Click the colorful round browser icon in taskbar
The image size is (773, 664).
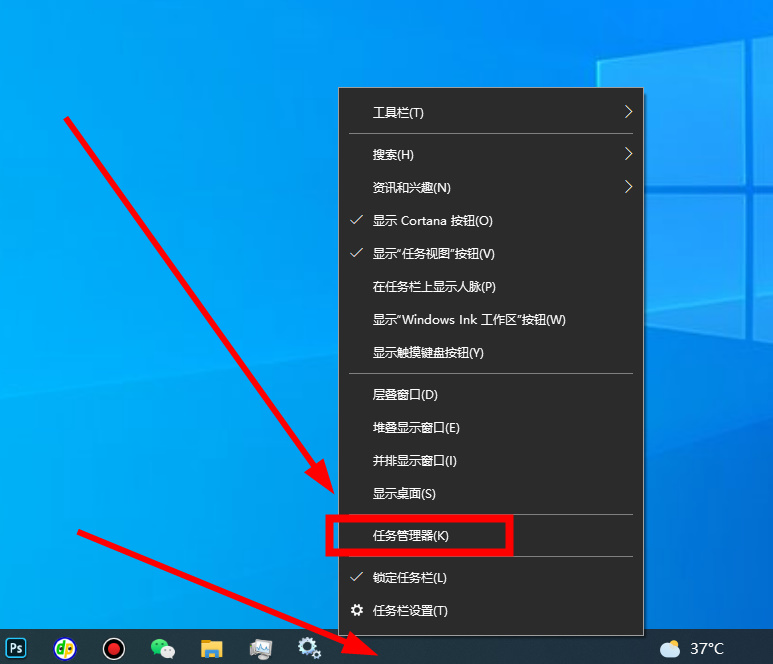[x=65, y=648]
